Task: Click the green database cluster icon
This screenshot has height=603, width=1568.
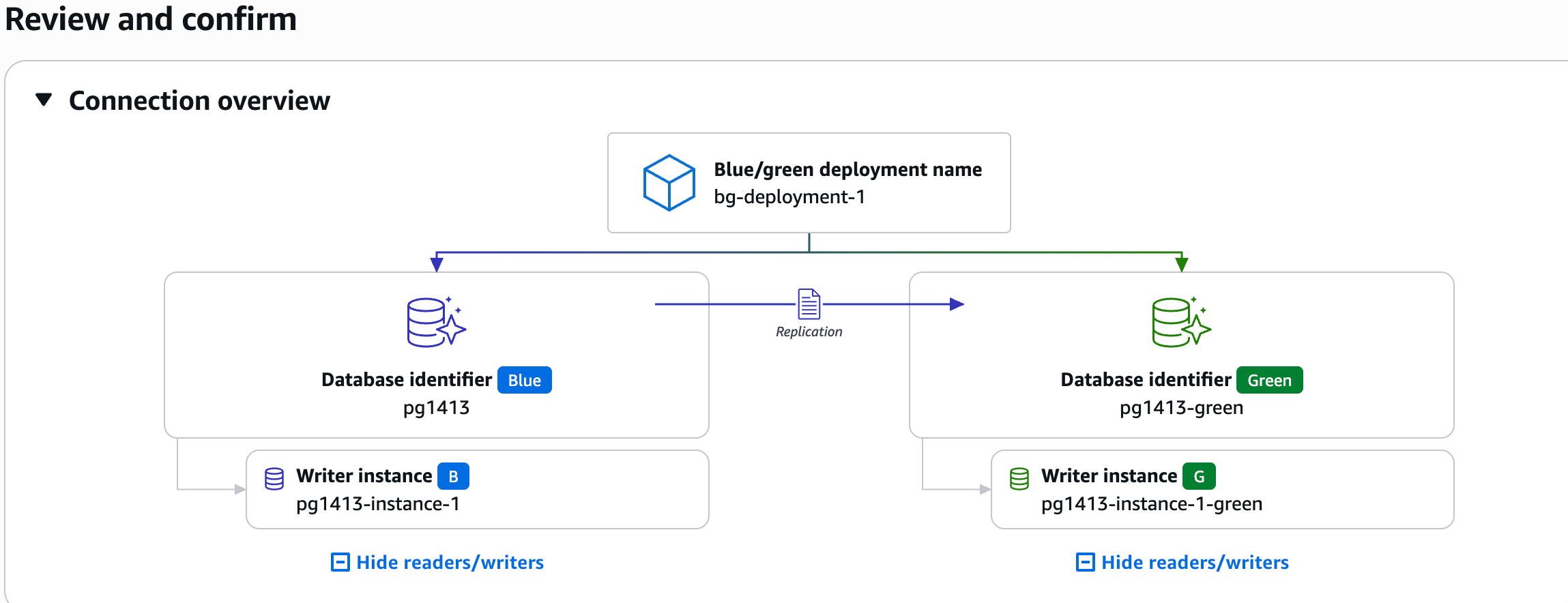Action: [x=1180, y=322]
